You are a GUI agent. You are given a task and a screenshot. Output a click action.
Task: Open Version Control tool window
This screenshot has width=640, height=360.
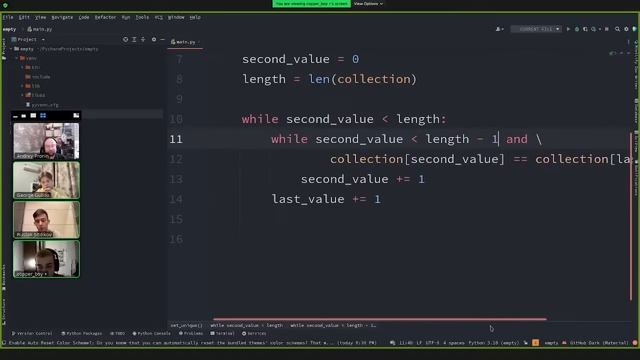[x=32, y=333]
